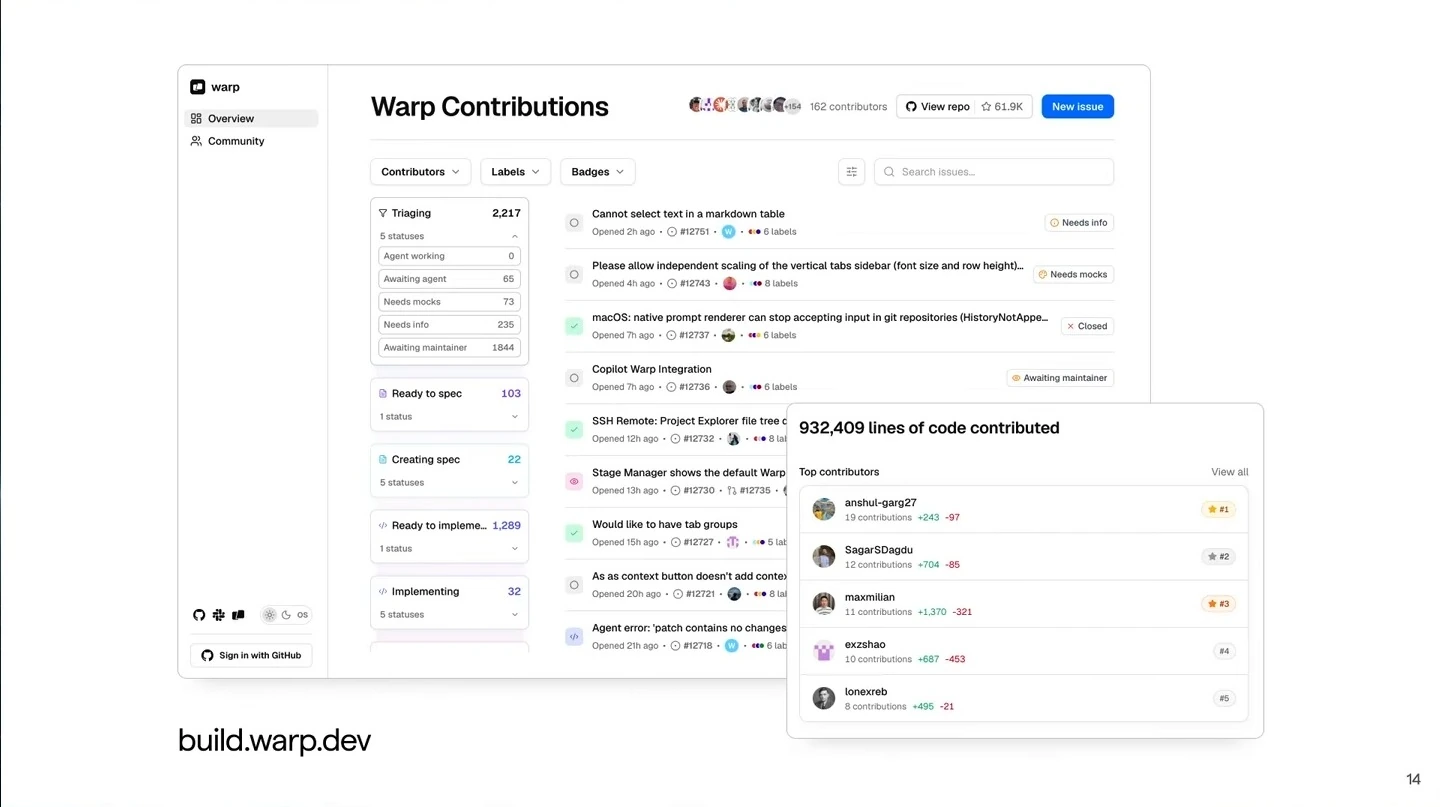1440x807 pixels.
Task: Open SagarSDagdu contributor row
Action: (1024, 557)
